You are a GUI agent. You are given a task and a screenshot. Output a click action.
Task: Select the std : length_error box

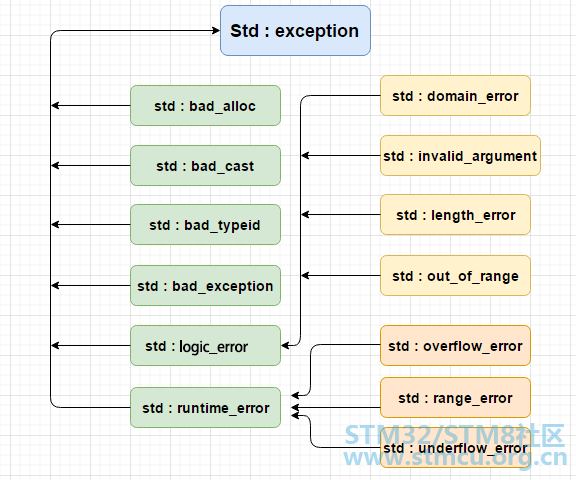click(x=456, y=215)
